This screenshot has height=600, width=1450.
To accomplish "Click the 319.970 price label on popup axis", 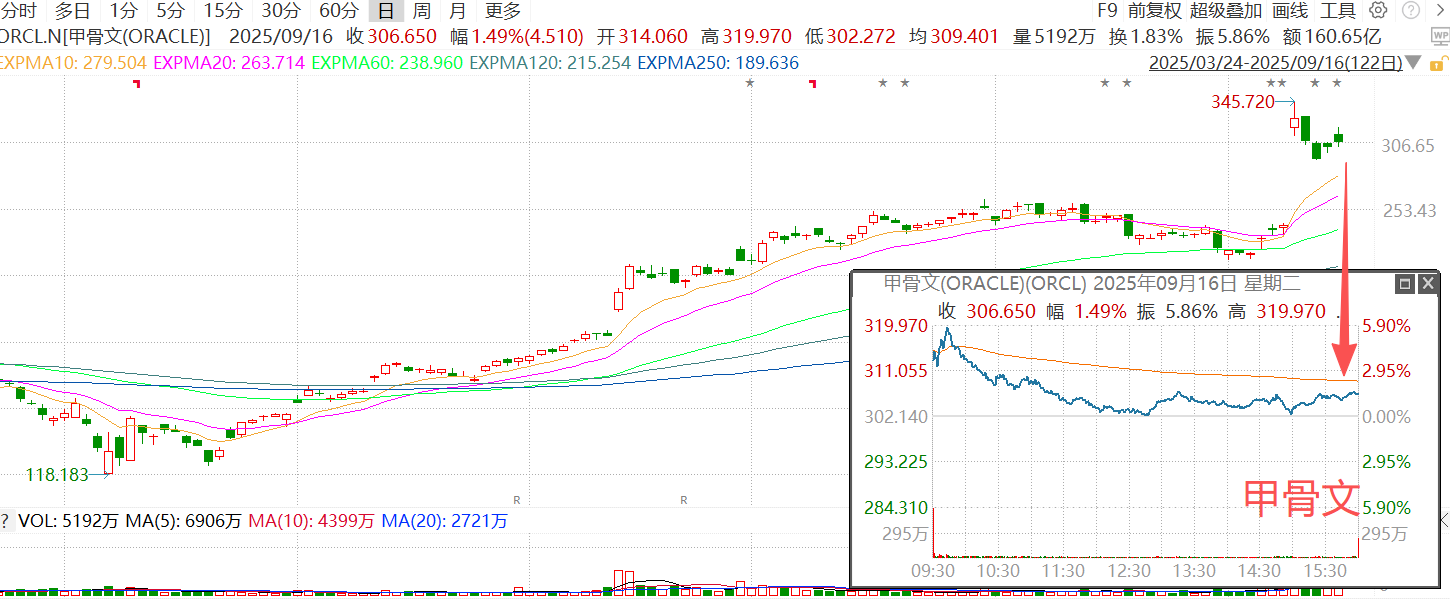I will coord(895,326).
